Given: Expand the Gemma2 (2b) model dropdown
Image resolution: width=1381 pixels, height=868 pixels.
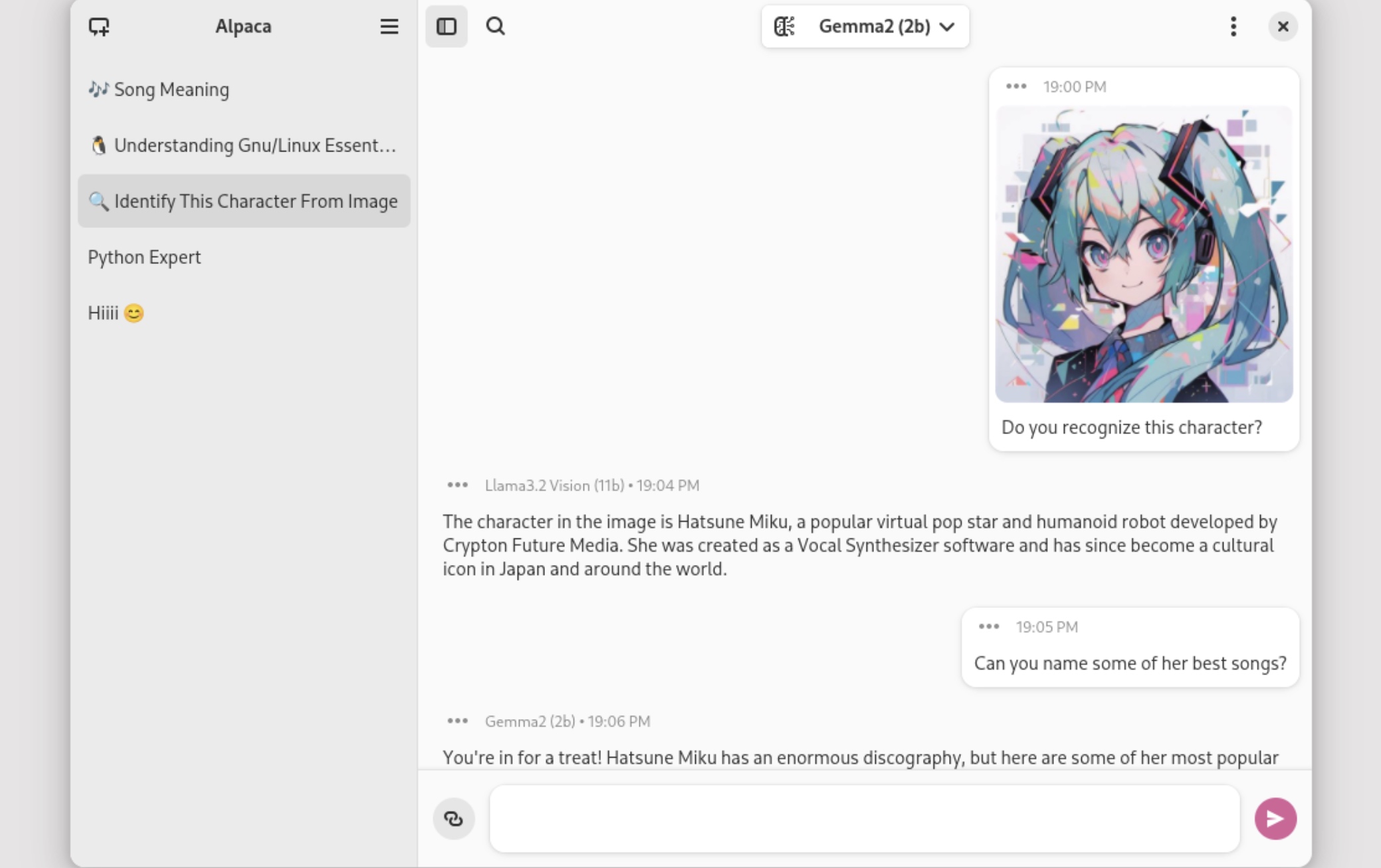Looking at the screenshot, I should pyautogui.click(x=887, y=27).
